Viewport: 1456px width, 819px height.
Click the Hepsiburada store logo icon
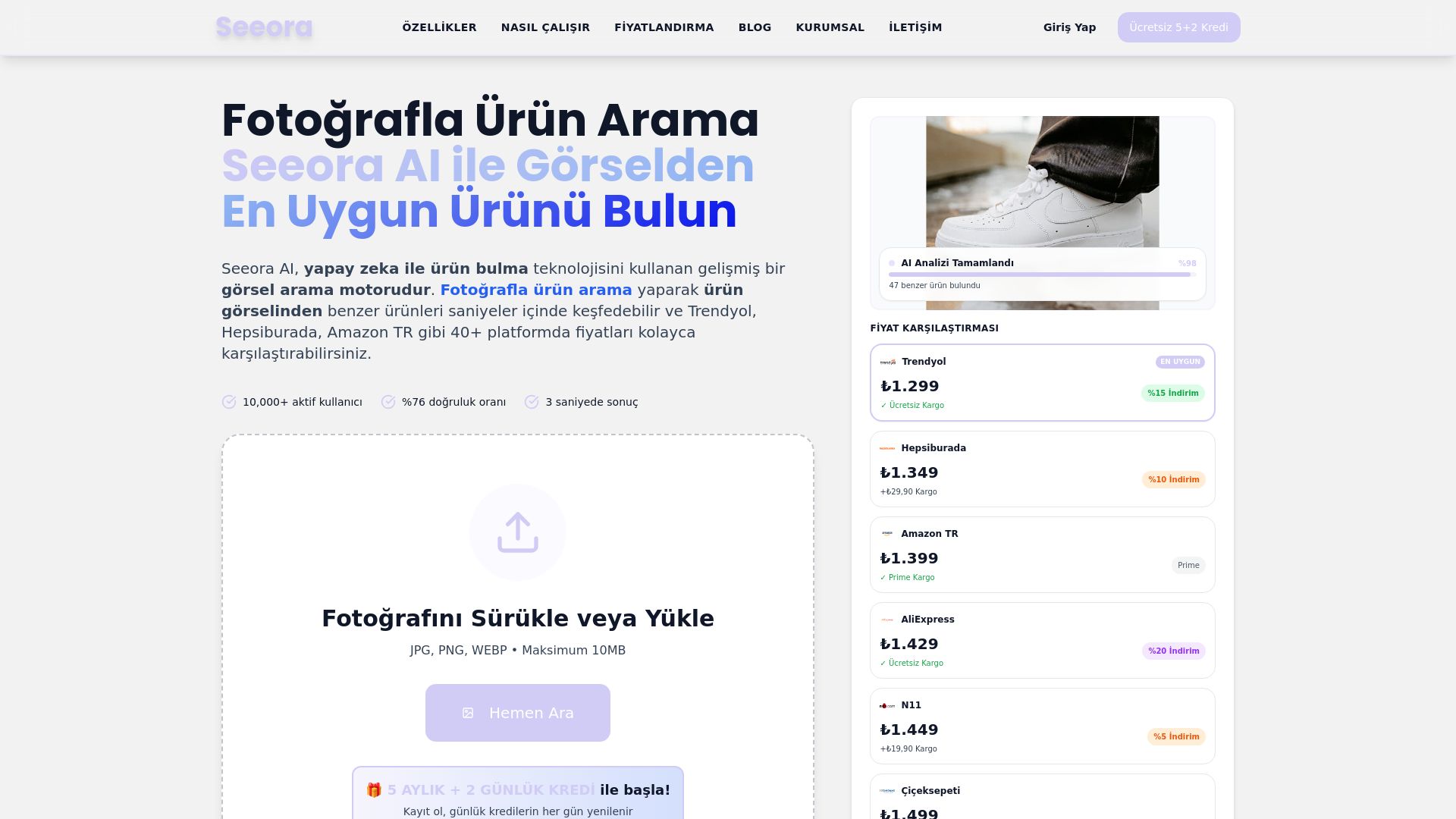[x=887, y=448]
